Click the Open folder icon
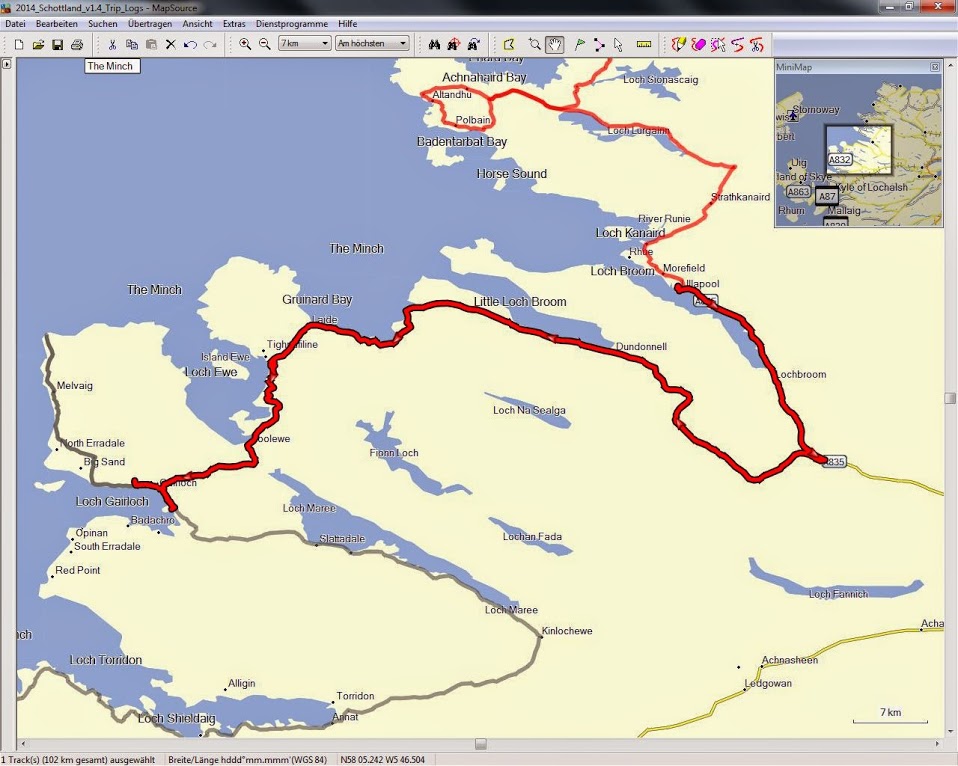The height and width of the screenshot is (766, 958). (x=38, y=44)
